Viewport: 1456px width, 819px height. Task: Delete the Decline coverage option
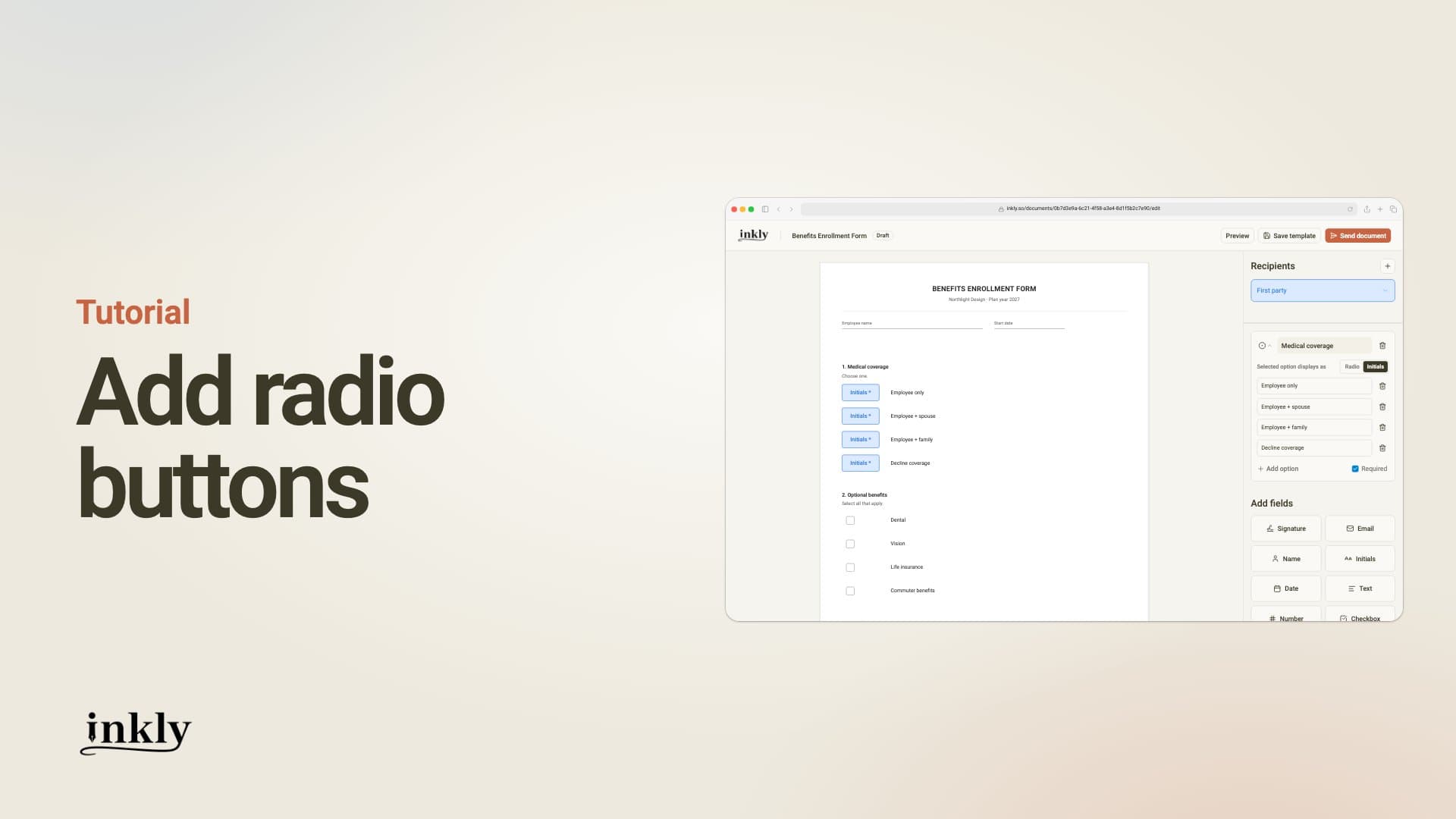pyautogui.click(x=1382, y=448)
